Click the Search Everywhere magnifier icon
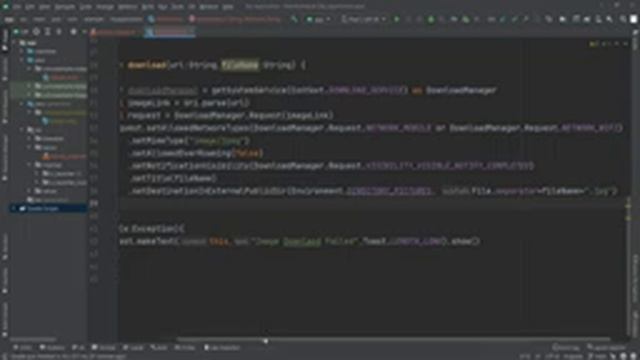 [x=623, y=19]
